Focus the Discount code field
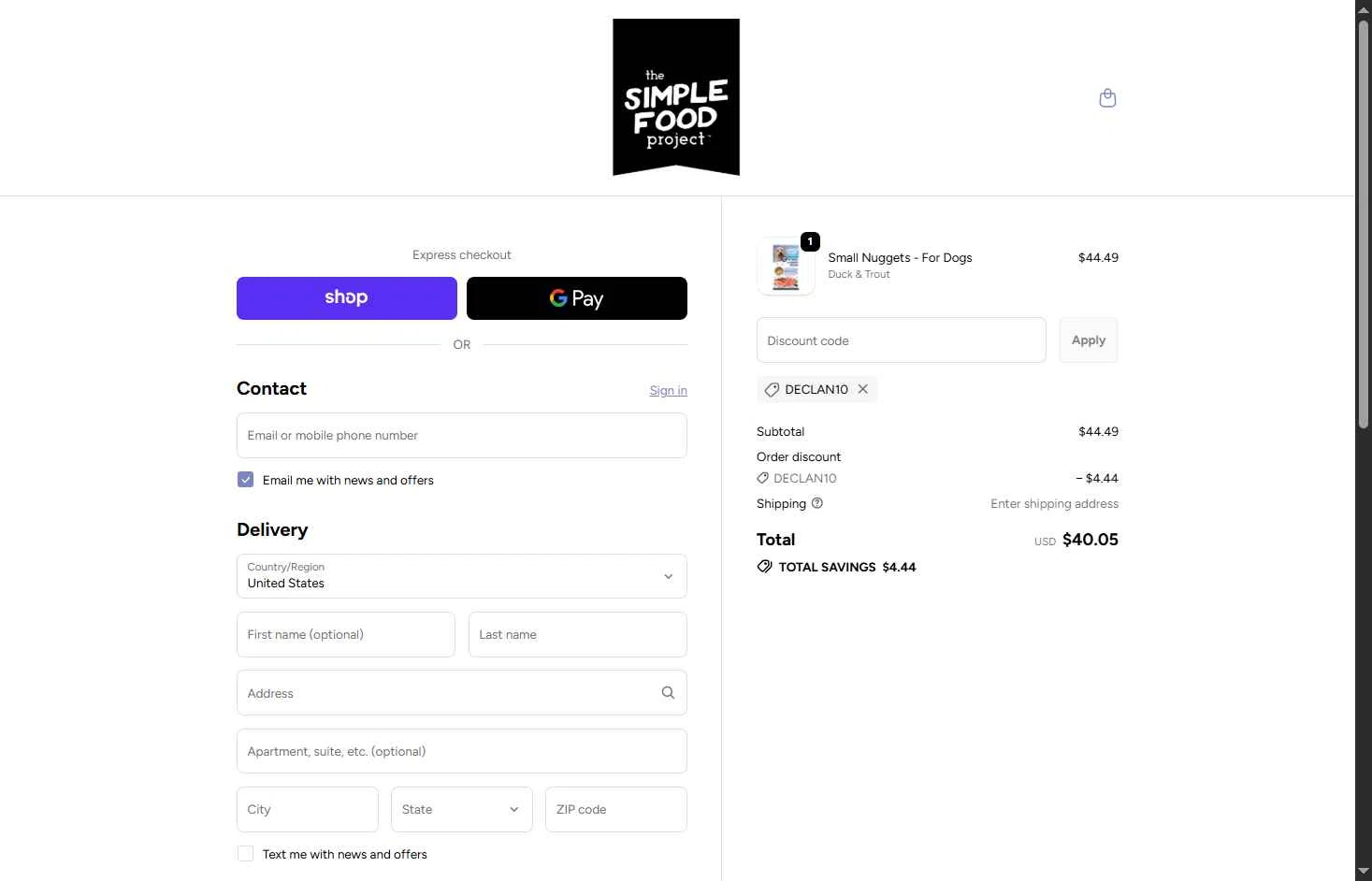The width and height of the screenshot is (1372, 881). click(902, 340)
